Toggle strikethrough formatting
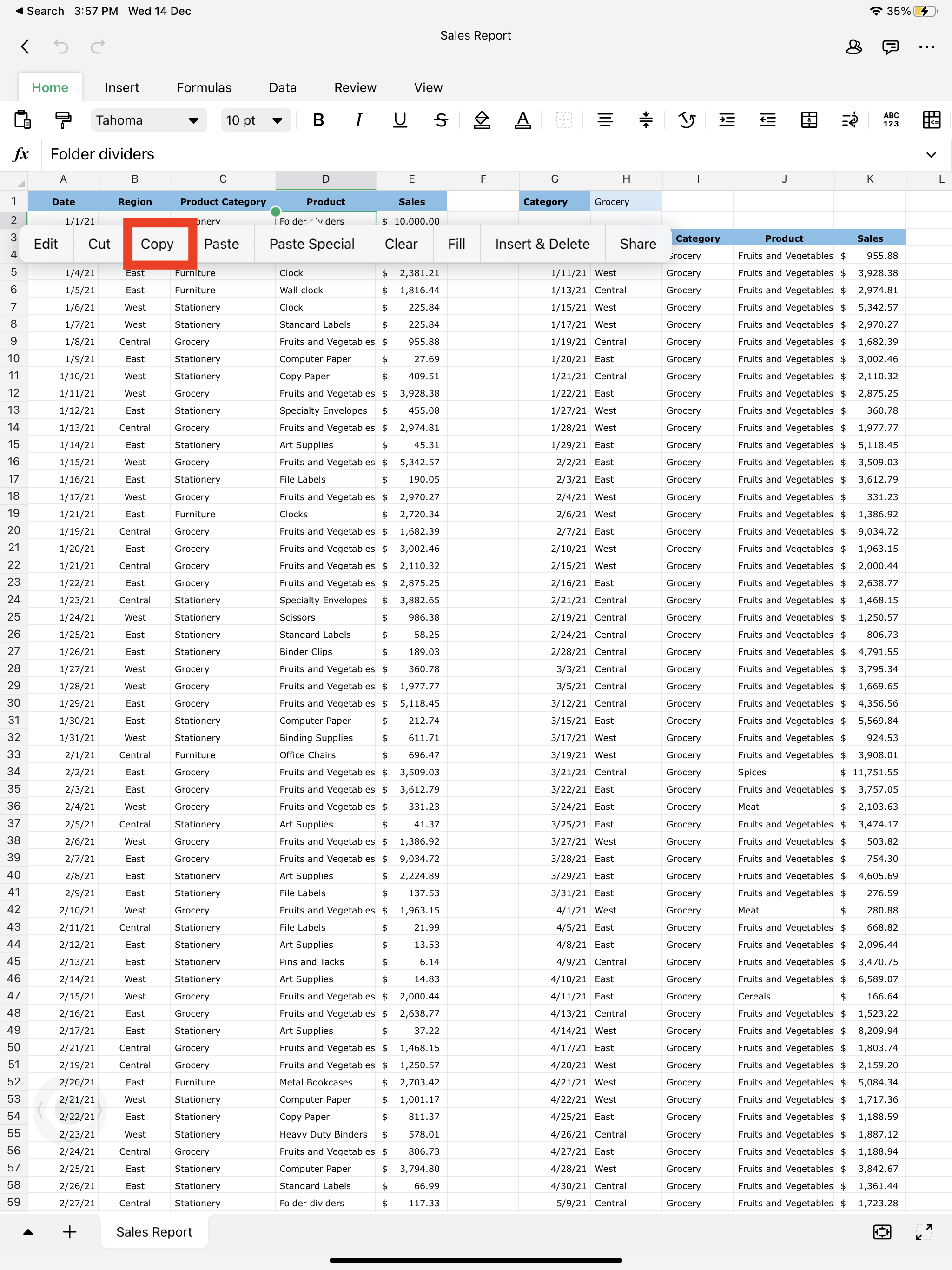 (x=440, y=120)
